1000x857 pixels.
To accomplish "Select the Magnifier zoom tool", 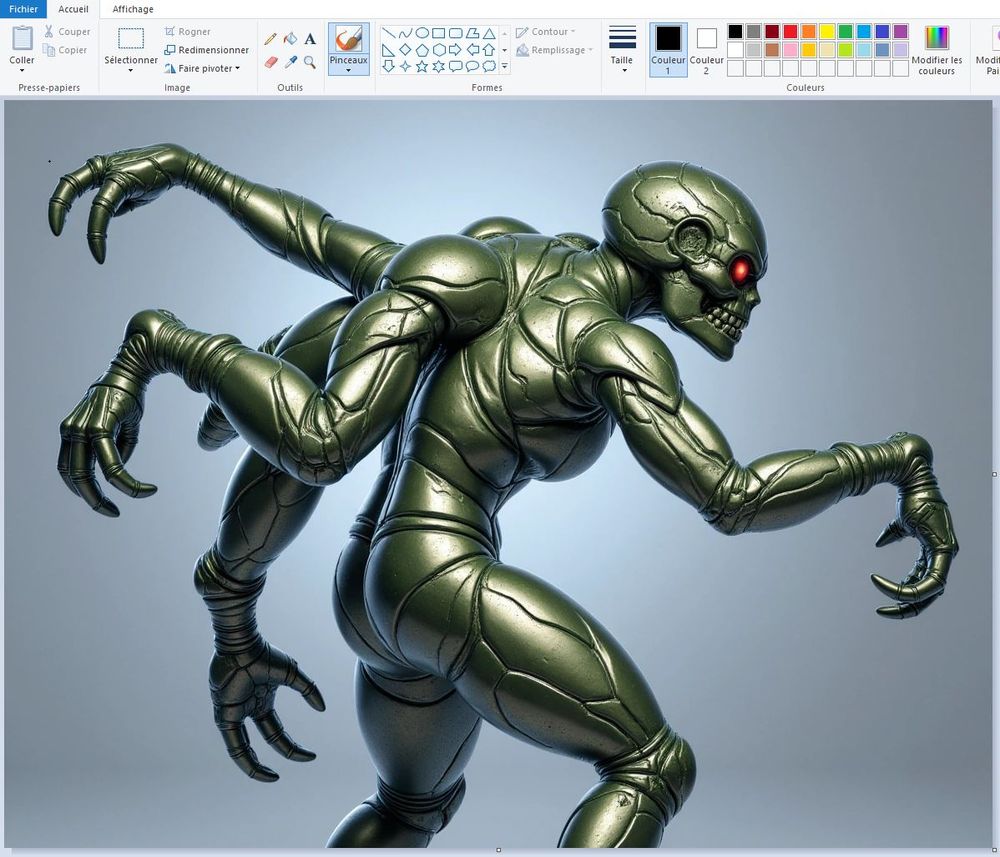I will (310, 62).
